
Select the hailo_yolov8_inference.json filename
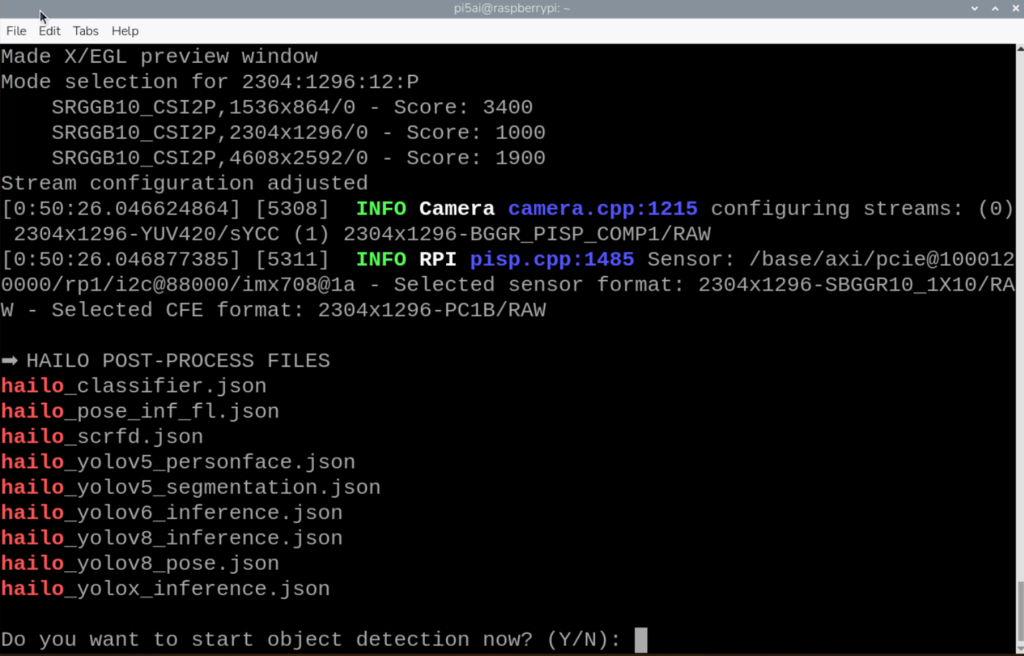pos(171,537)
